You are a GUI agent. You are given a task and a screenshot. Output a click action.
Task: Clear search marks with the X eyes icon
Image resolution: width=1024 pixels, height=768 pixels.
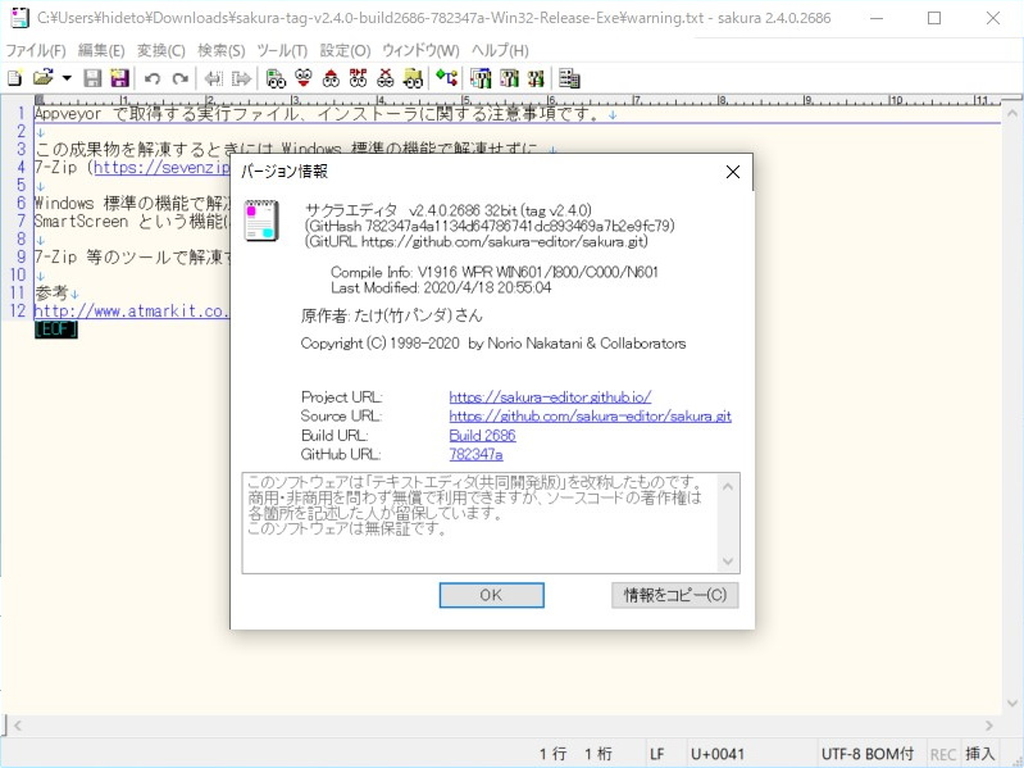385,79
